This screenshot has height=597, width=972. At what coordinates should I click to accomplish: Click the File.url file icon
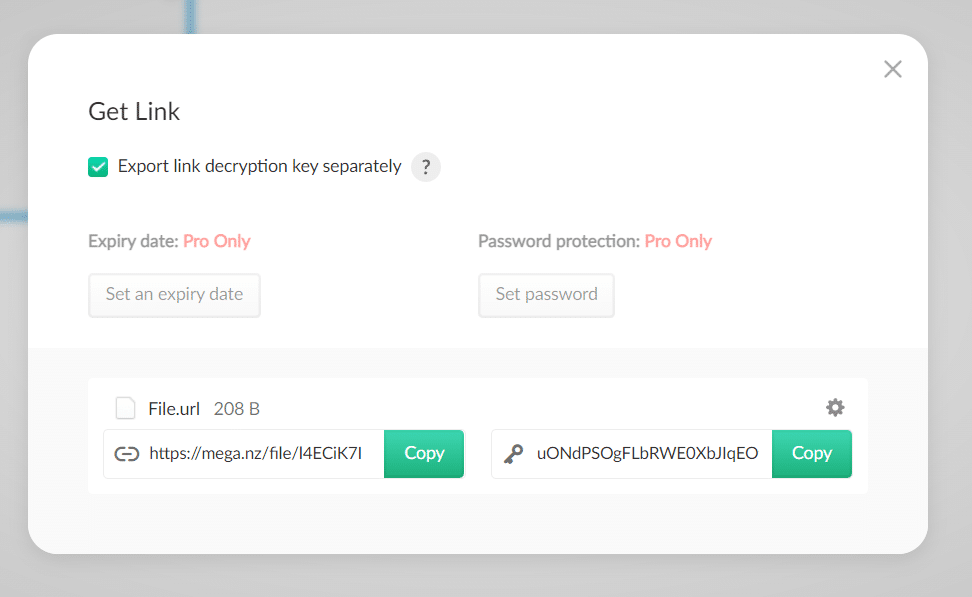click(x=126, y=409)
